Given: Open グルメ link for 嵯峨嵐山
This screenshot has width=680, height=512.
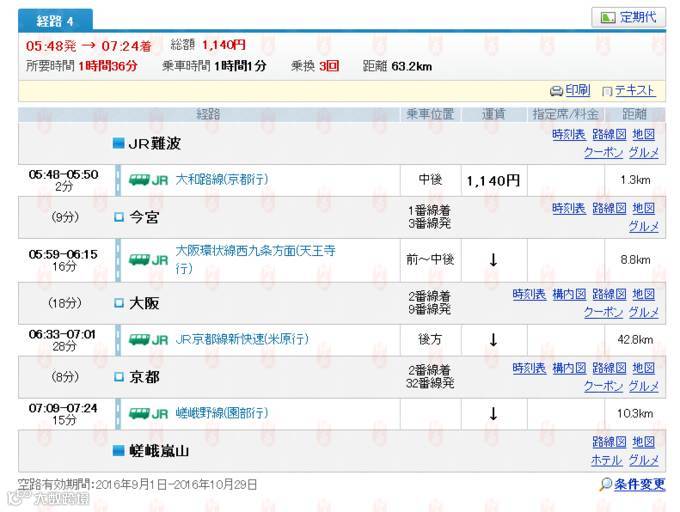Looking at the screenshot, I should coord(644,460).
